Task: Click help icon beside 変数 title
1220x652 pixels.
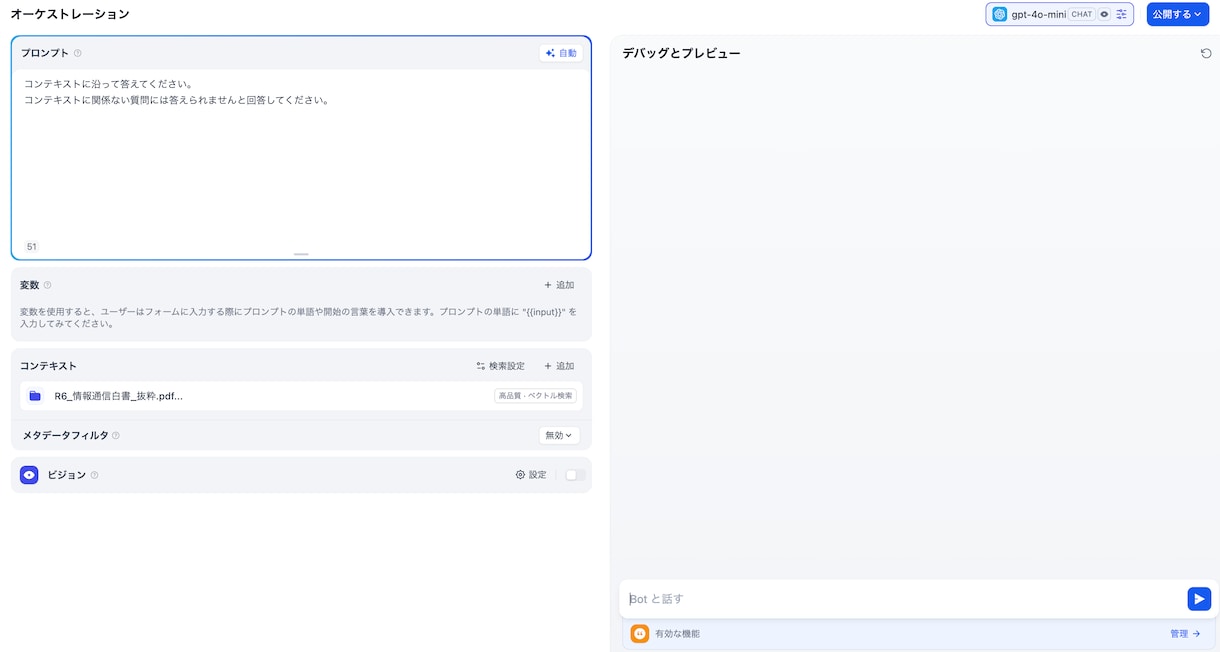Action: 47,285
